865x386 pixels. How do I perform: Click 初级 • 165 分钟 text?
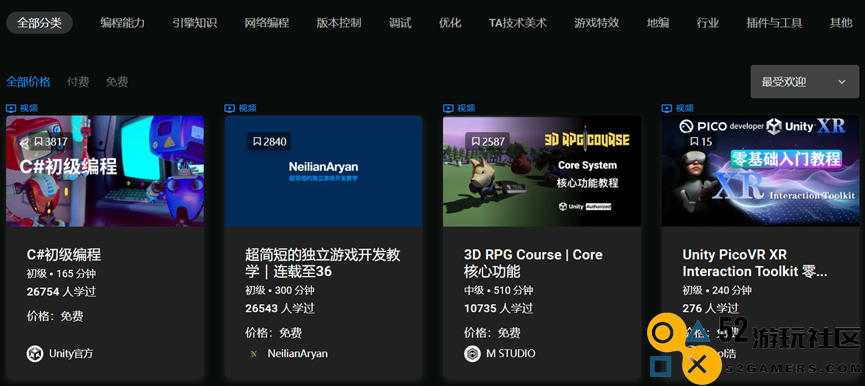click(61, 274)
